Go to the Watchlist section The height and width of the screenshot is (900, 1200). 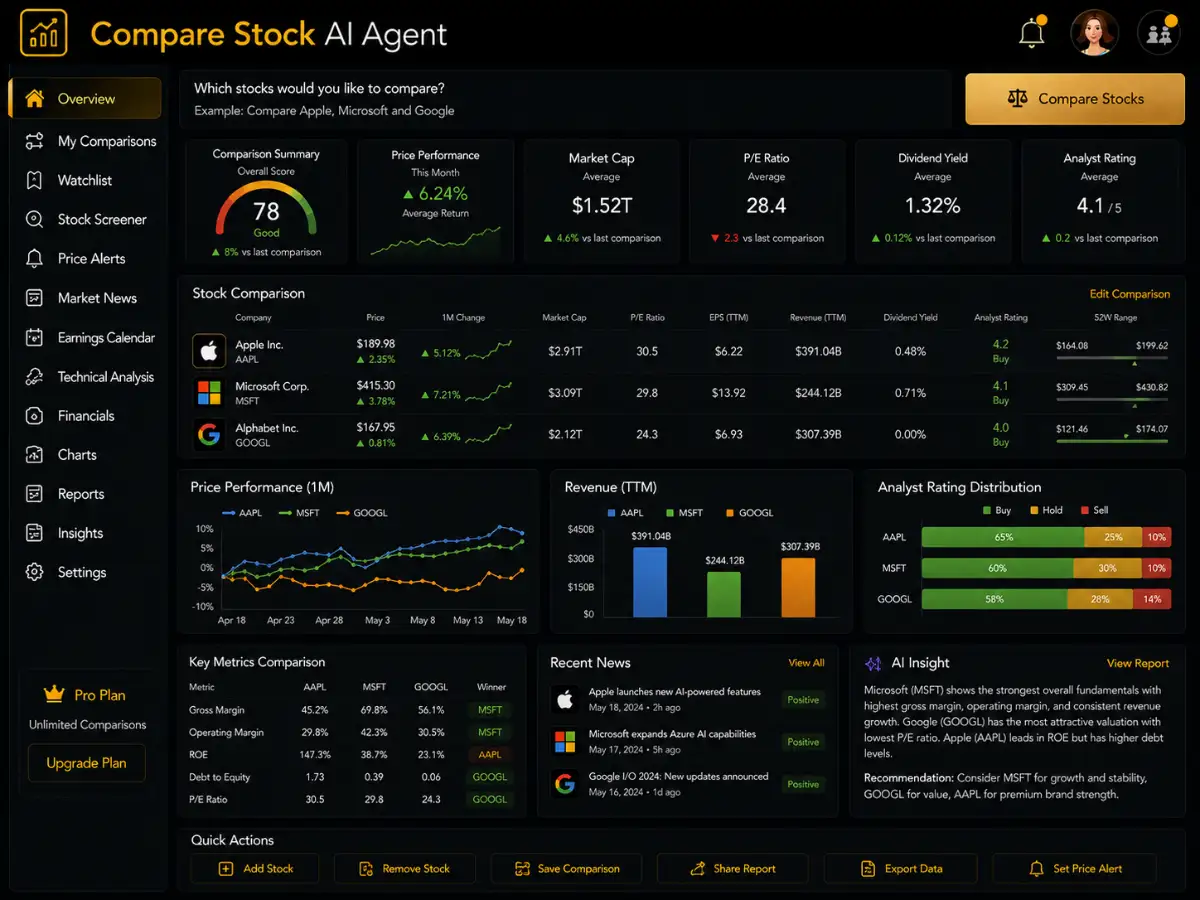[84, 180]
